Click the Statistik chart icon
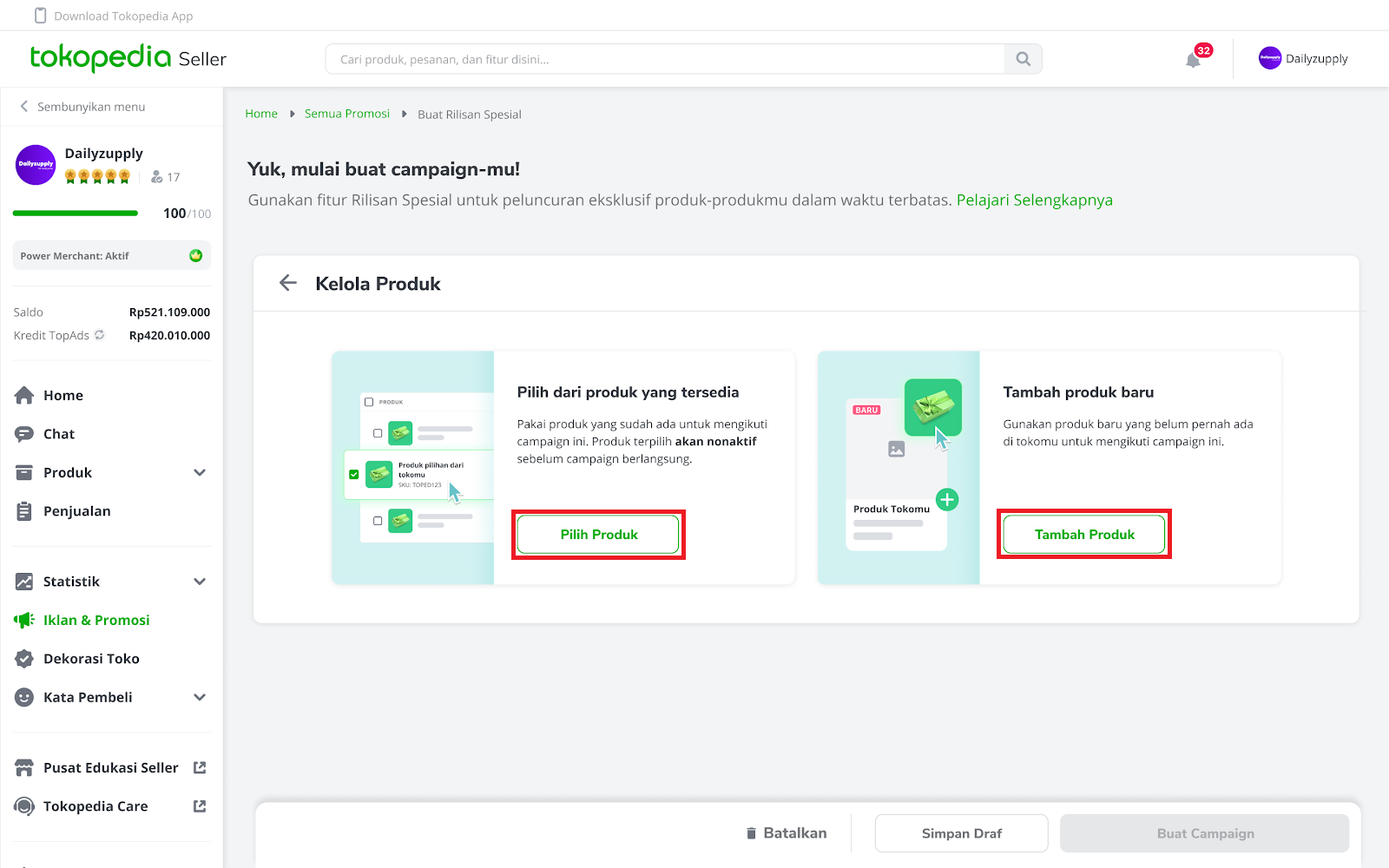This screenshot has width=1389, height=868. pyautogui.click(x=24, y=582)
